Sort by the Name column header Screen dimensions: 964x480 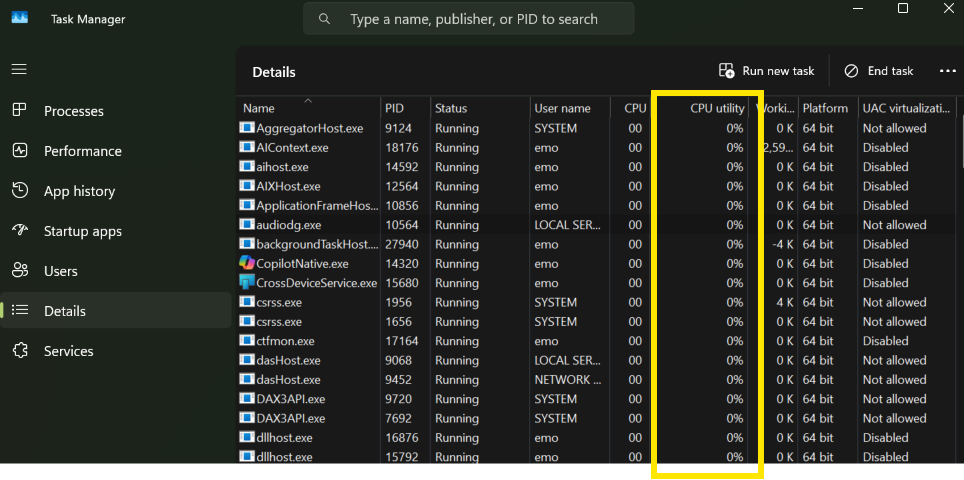point(259,108)
